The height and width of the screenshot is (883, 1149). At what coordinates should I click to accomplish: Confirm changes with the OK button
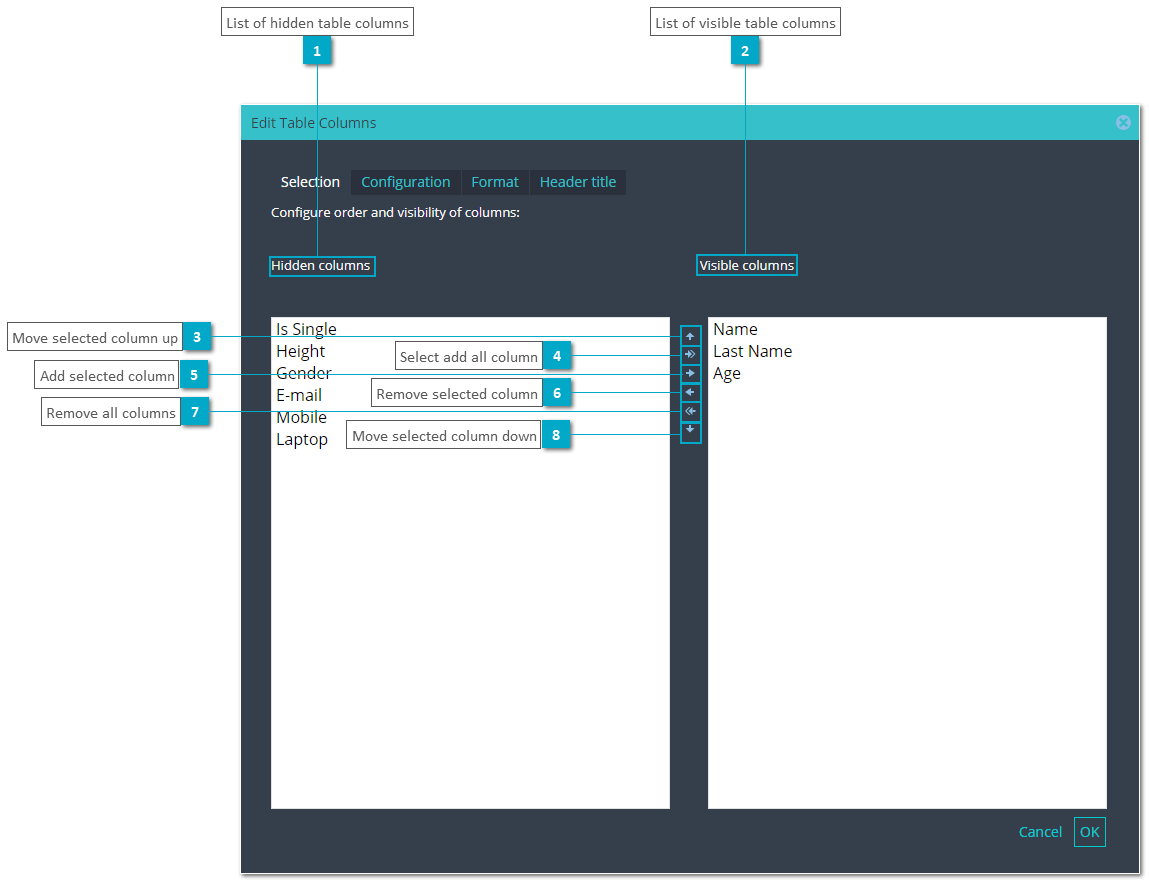[1090, 831]
